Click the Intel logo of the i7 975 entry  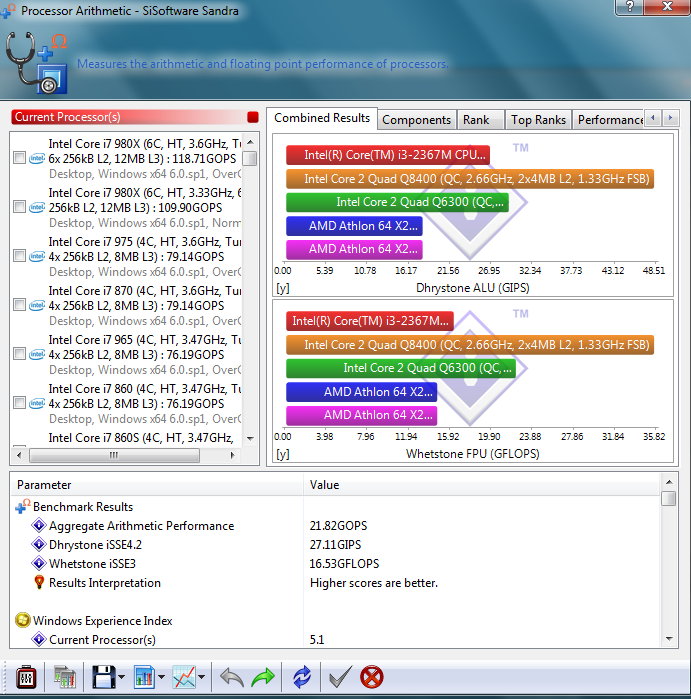click(x=37, y=256)
